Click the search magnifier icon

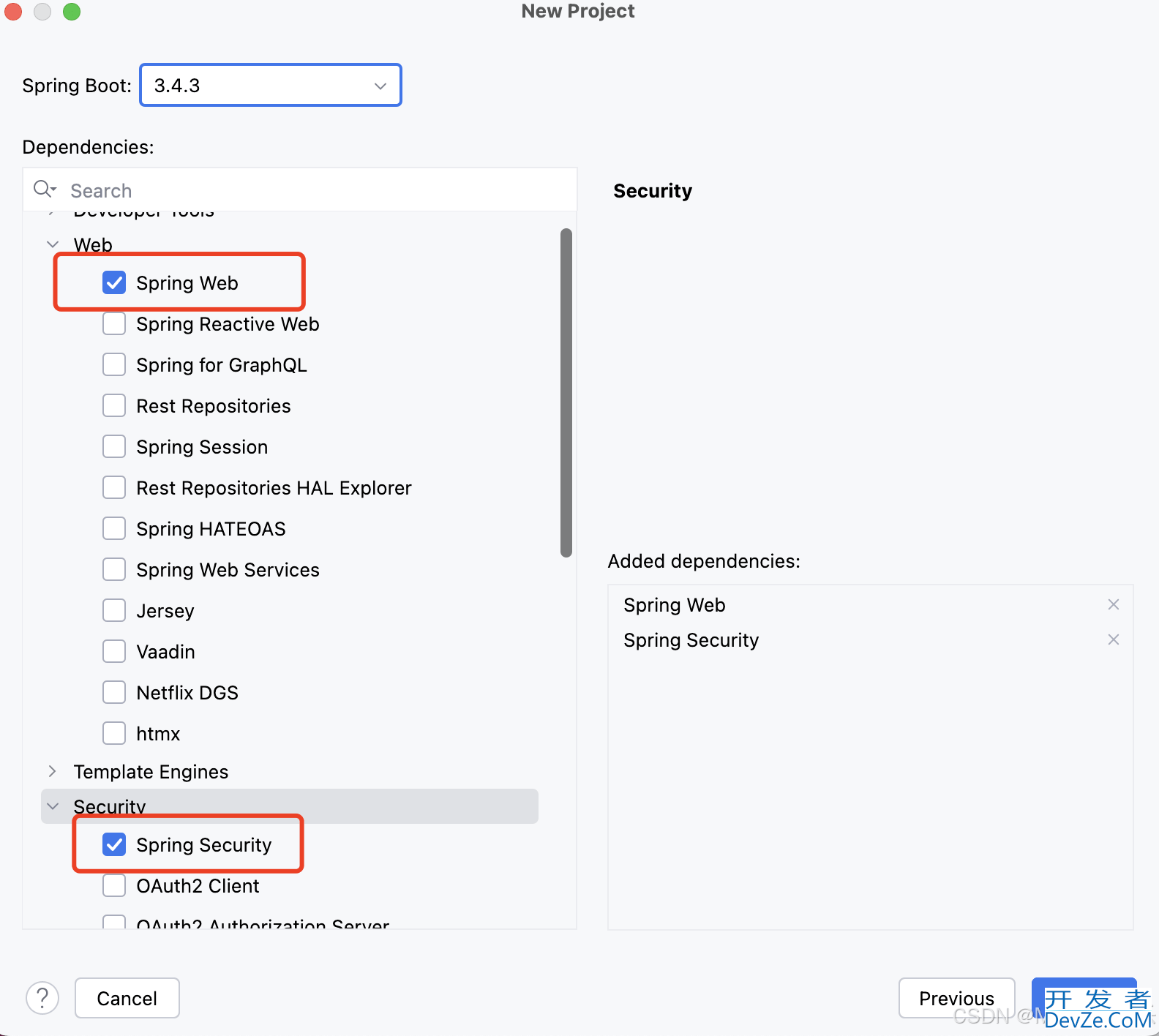(x=44, y=189)
